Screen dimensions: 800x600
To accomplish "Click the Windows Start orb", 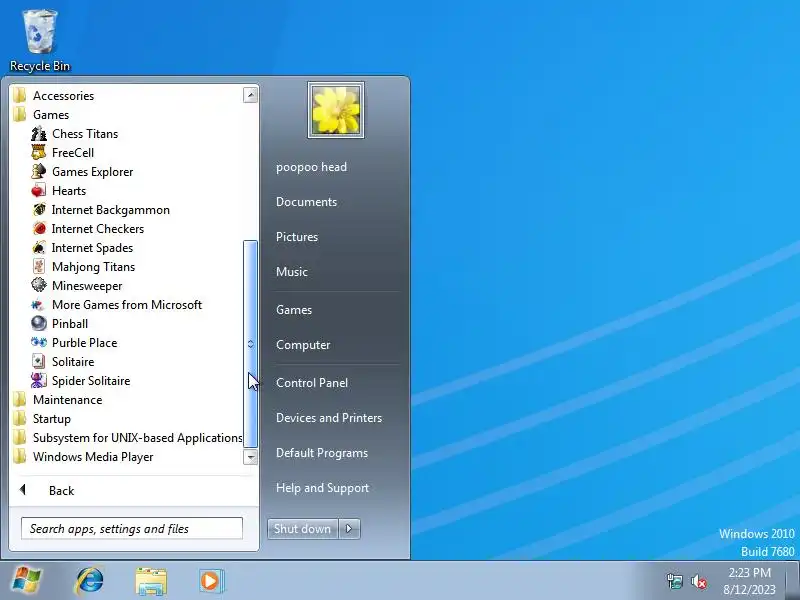I will [26, 580].
